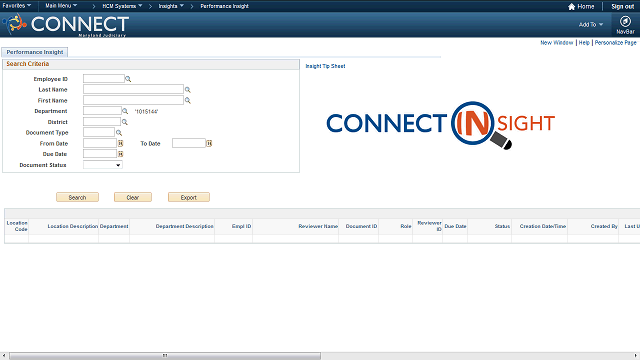640x360 pixels.
Task: Click the Status column header
Action: (x=502, y=226)
